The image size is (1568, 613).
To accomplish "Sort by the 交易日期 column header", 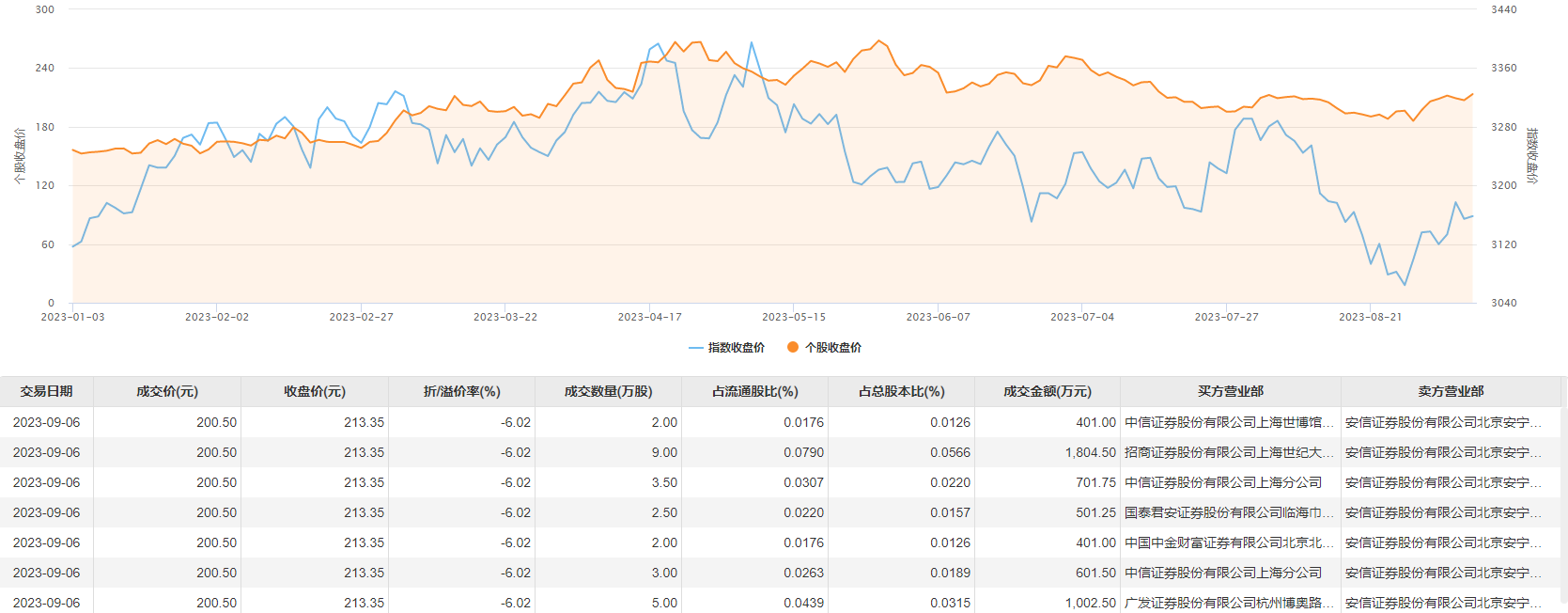I will (x=46, y=392).
